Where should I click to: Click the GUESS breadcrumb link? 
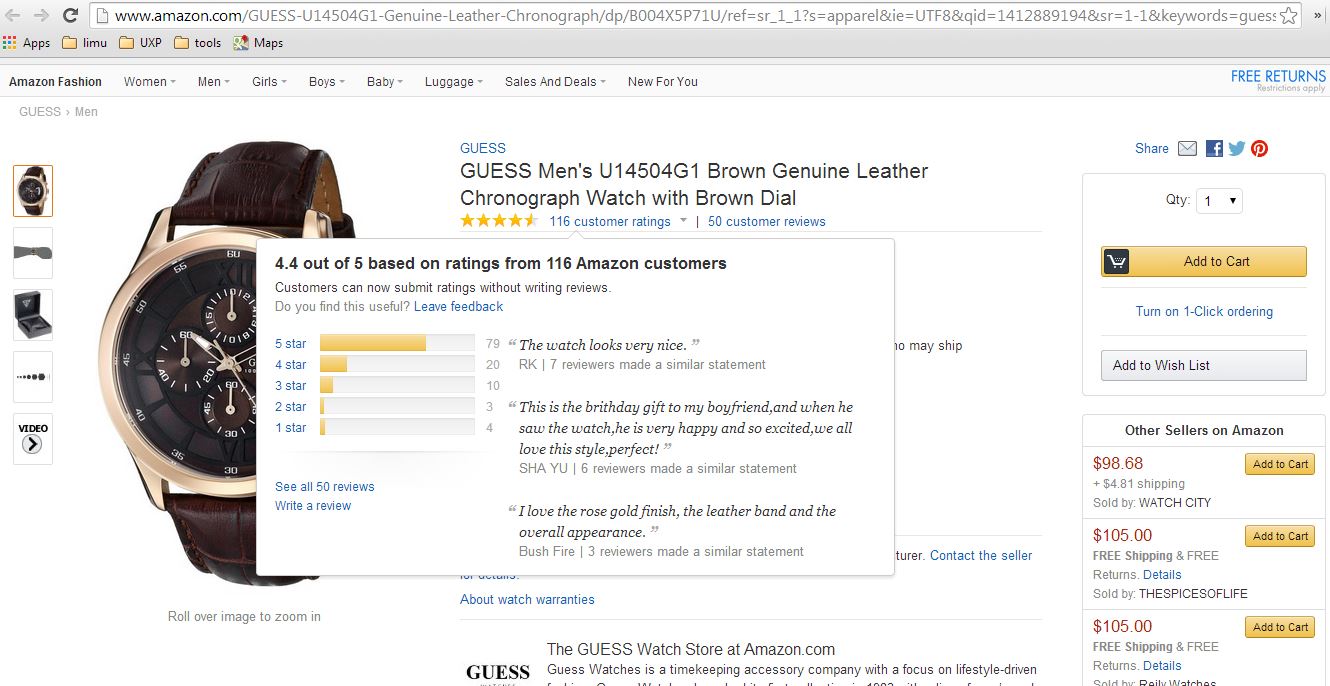click(x=40, y=112)
